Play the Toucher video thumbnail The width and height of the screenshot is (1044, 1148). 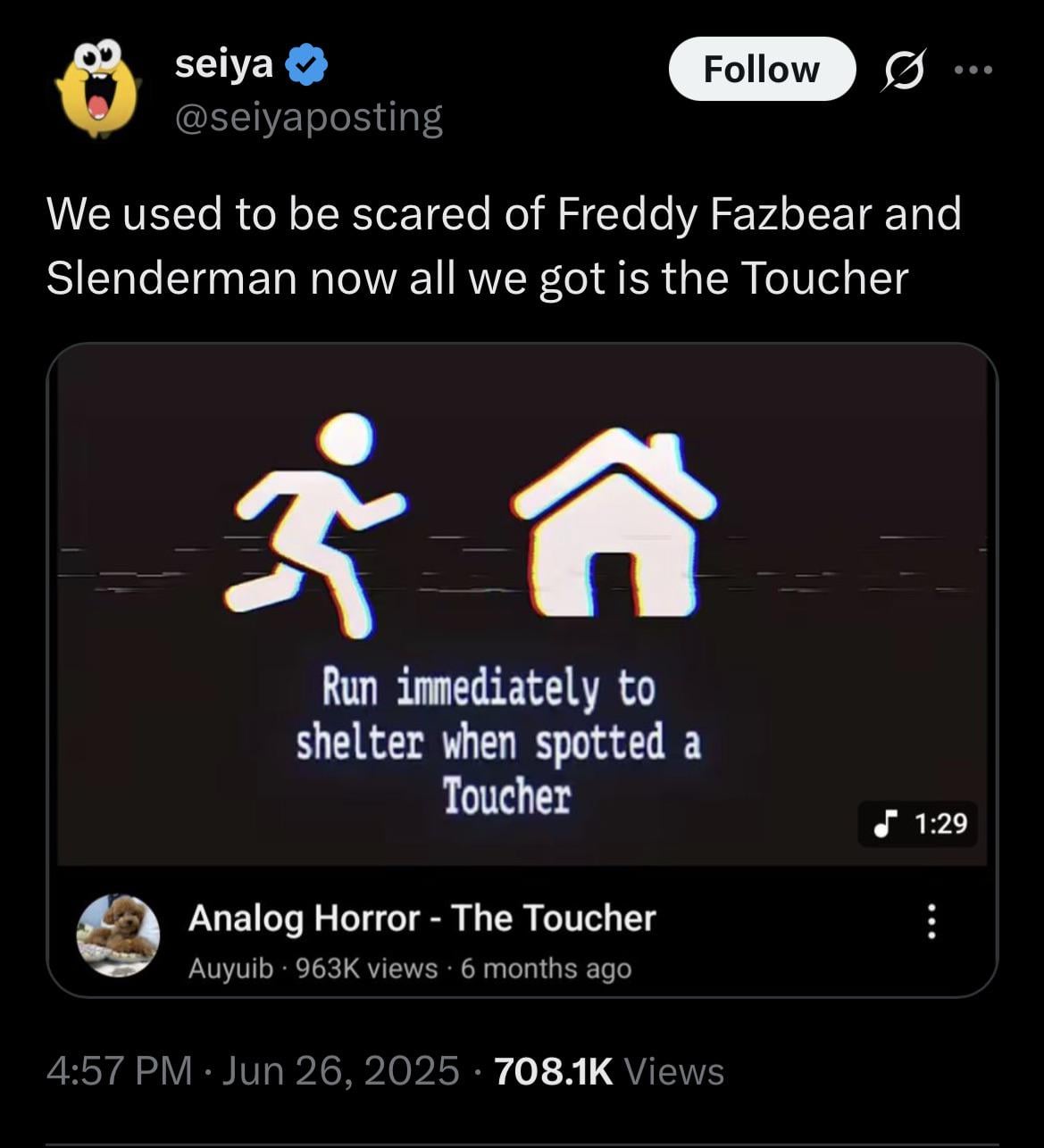(522, 604)
